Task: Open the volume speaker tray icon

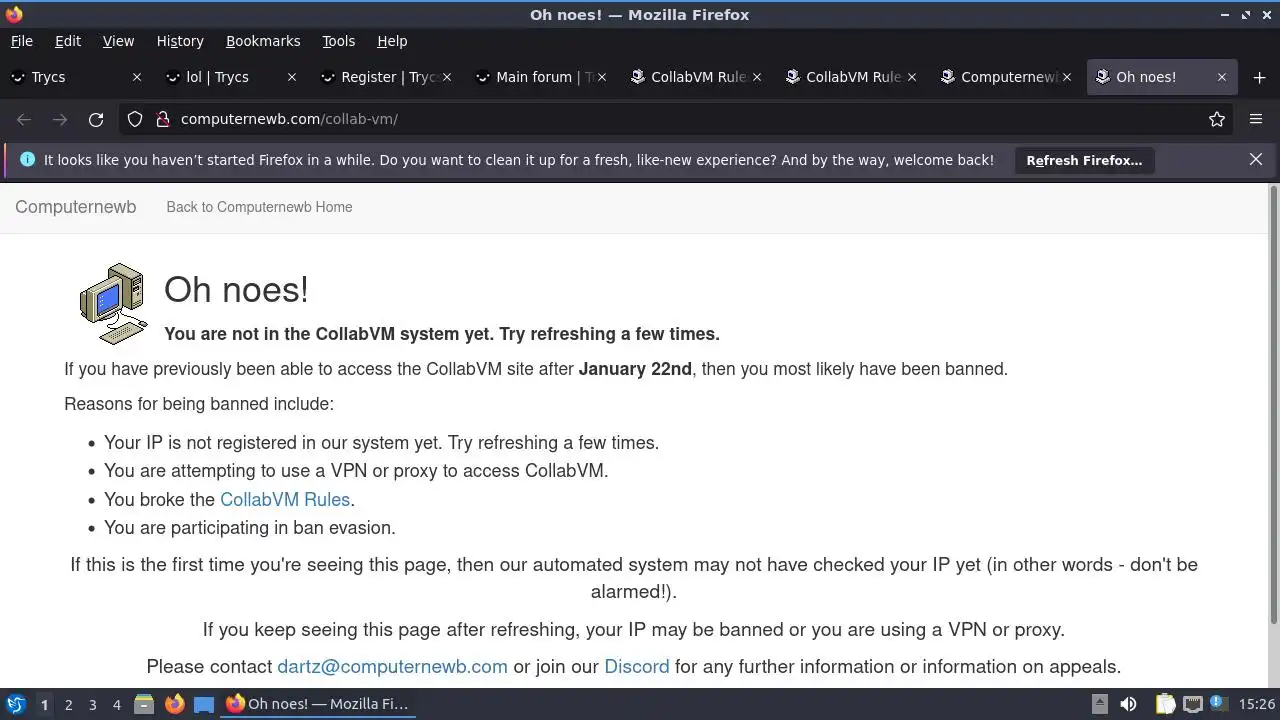Action: [1128, 704]
